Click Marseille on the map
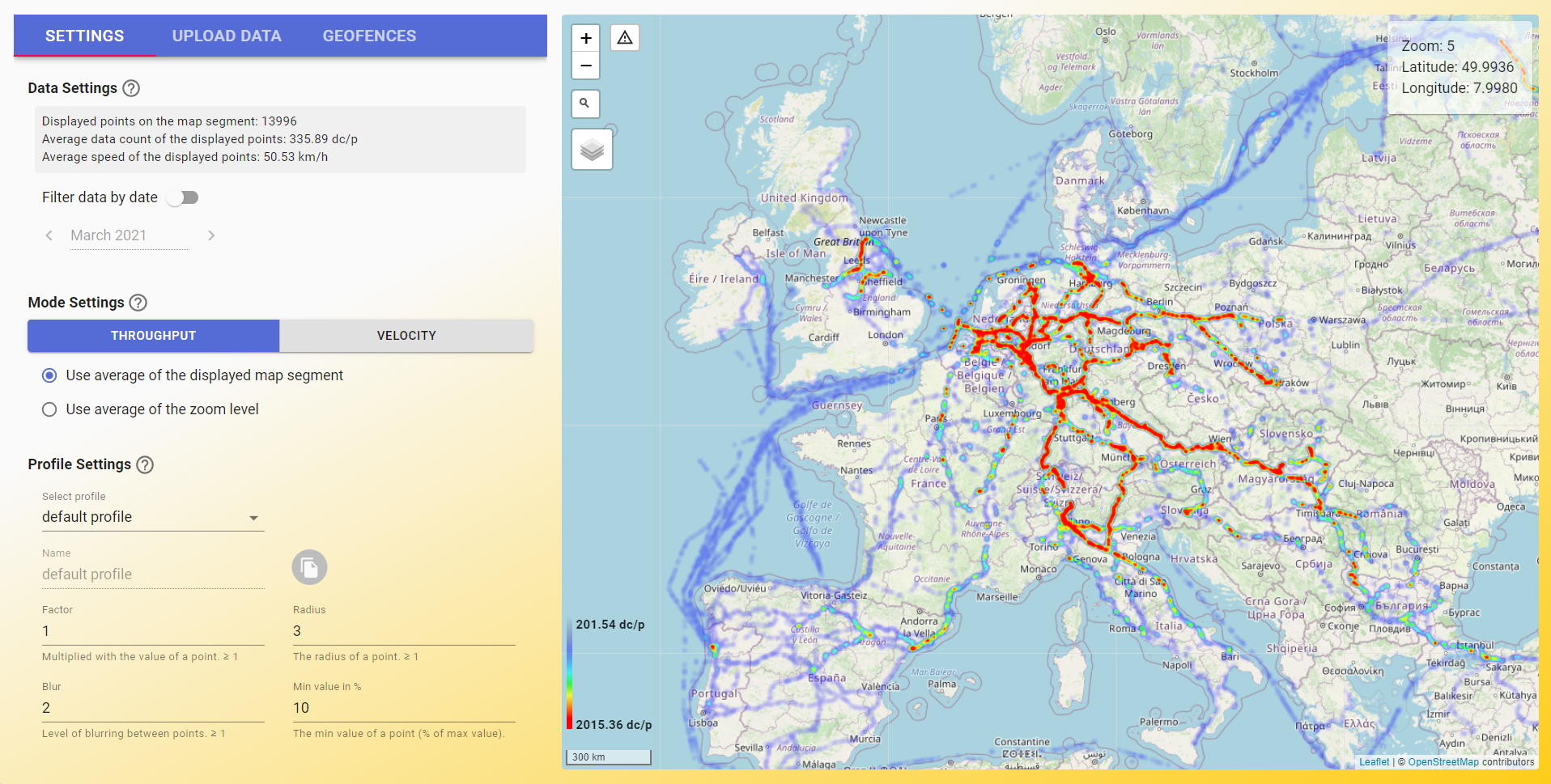Viewport: 1551px width, 784px height. [x=997, y=597]
